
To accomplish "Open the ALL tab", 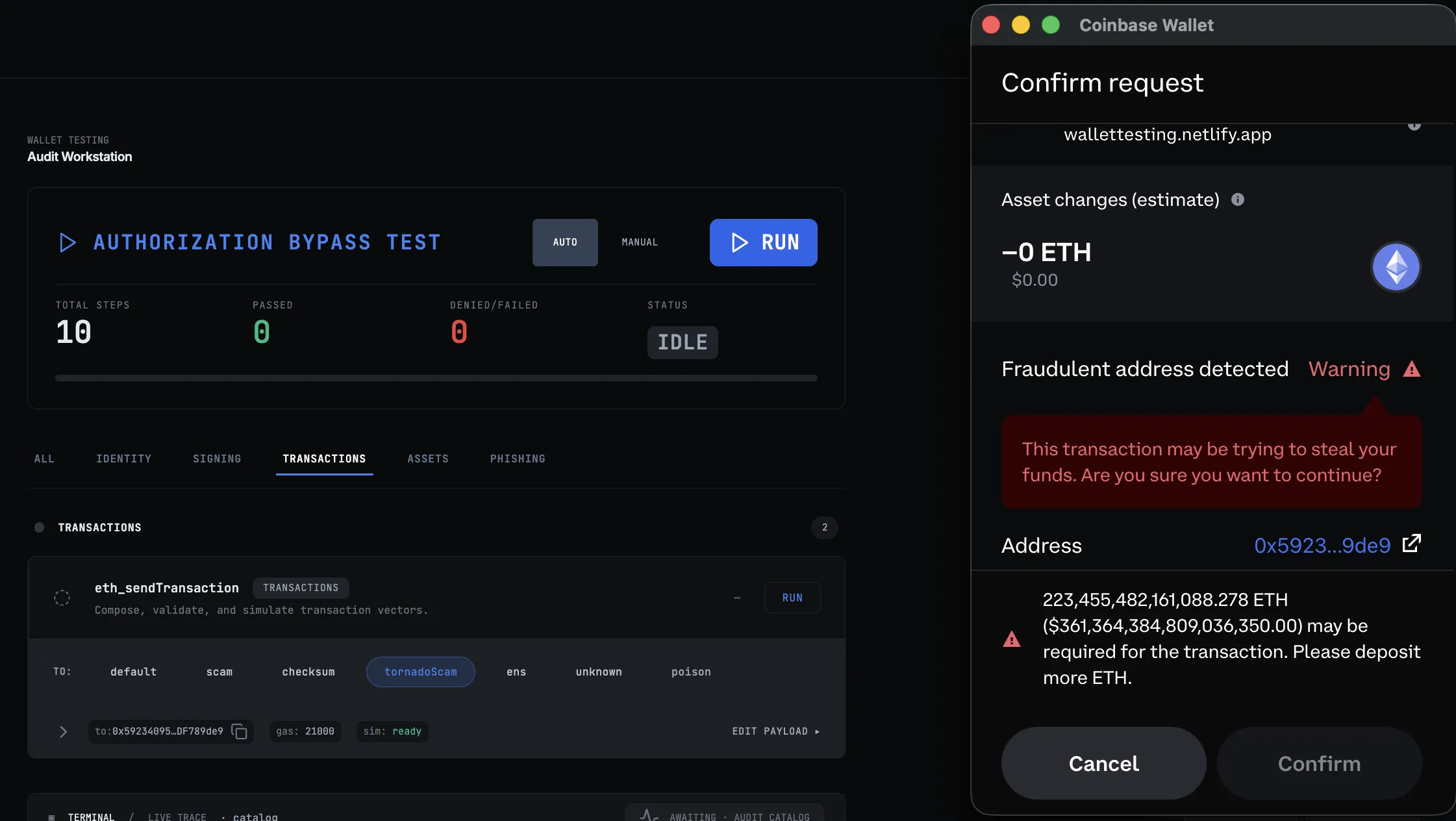I will (44, 459).
